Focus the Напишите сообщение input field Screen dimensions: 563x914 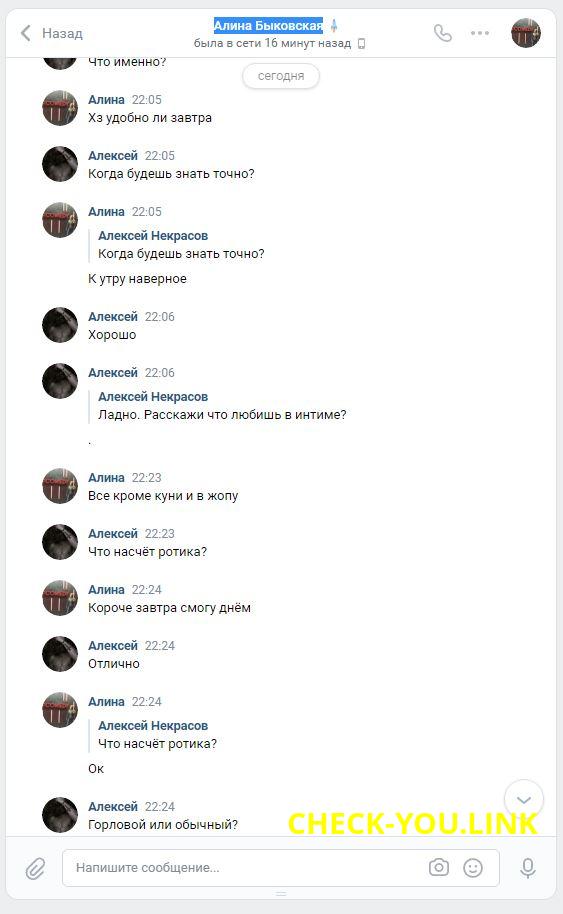(245, 867)
